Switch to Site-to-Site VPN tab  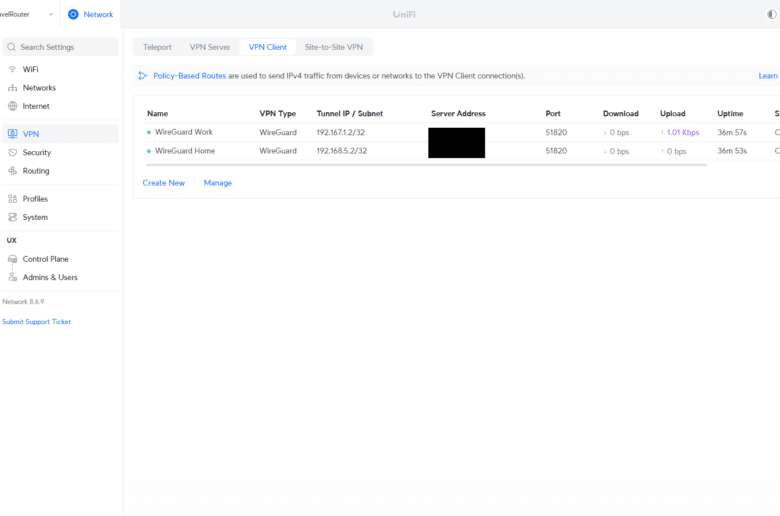tap(334, 47)
